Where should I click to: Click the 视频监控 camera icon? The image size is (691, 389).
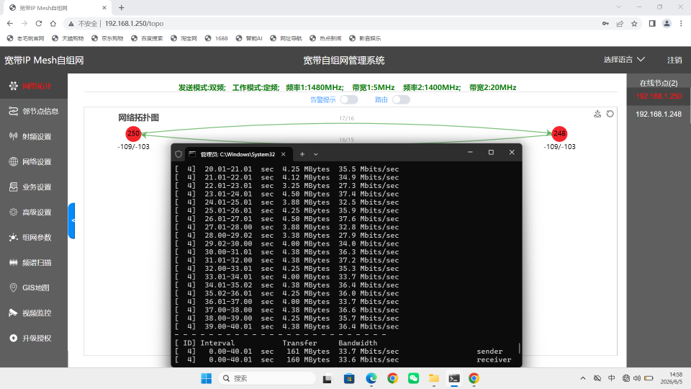coord(13,313)
